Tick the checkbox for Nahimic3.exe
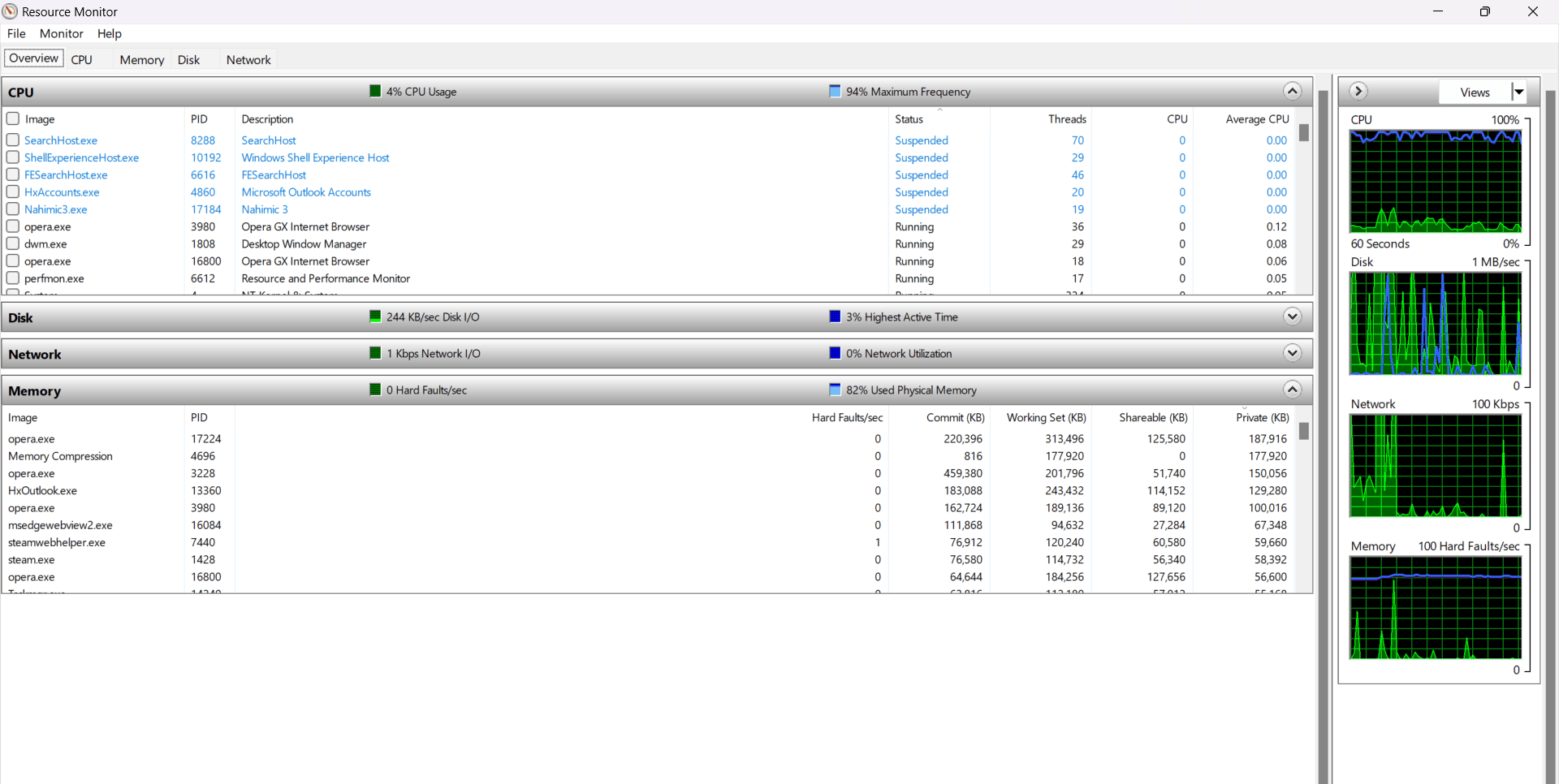Image resolution: width=1559 pixels, height=784 pixels. pos(13,209)
